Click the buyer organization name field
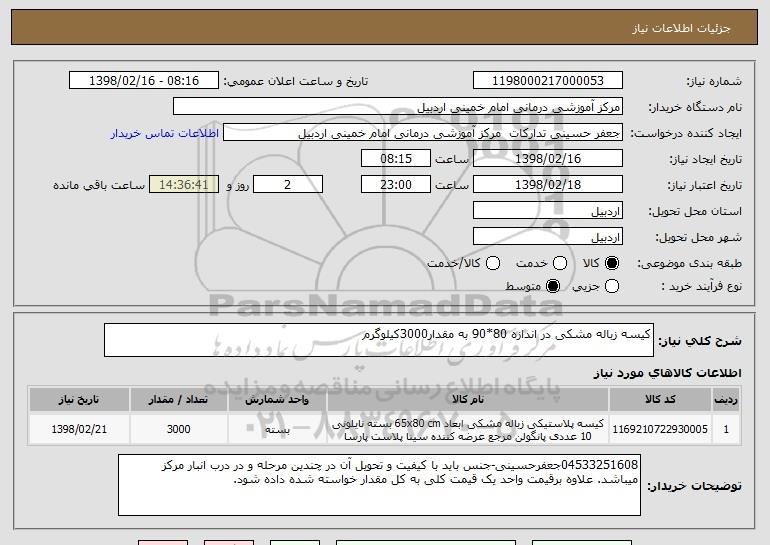 tap(398, 107)
